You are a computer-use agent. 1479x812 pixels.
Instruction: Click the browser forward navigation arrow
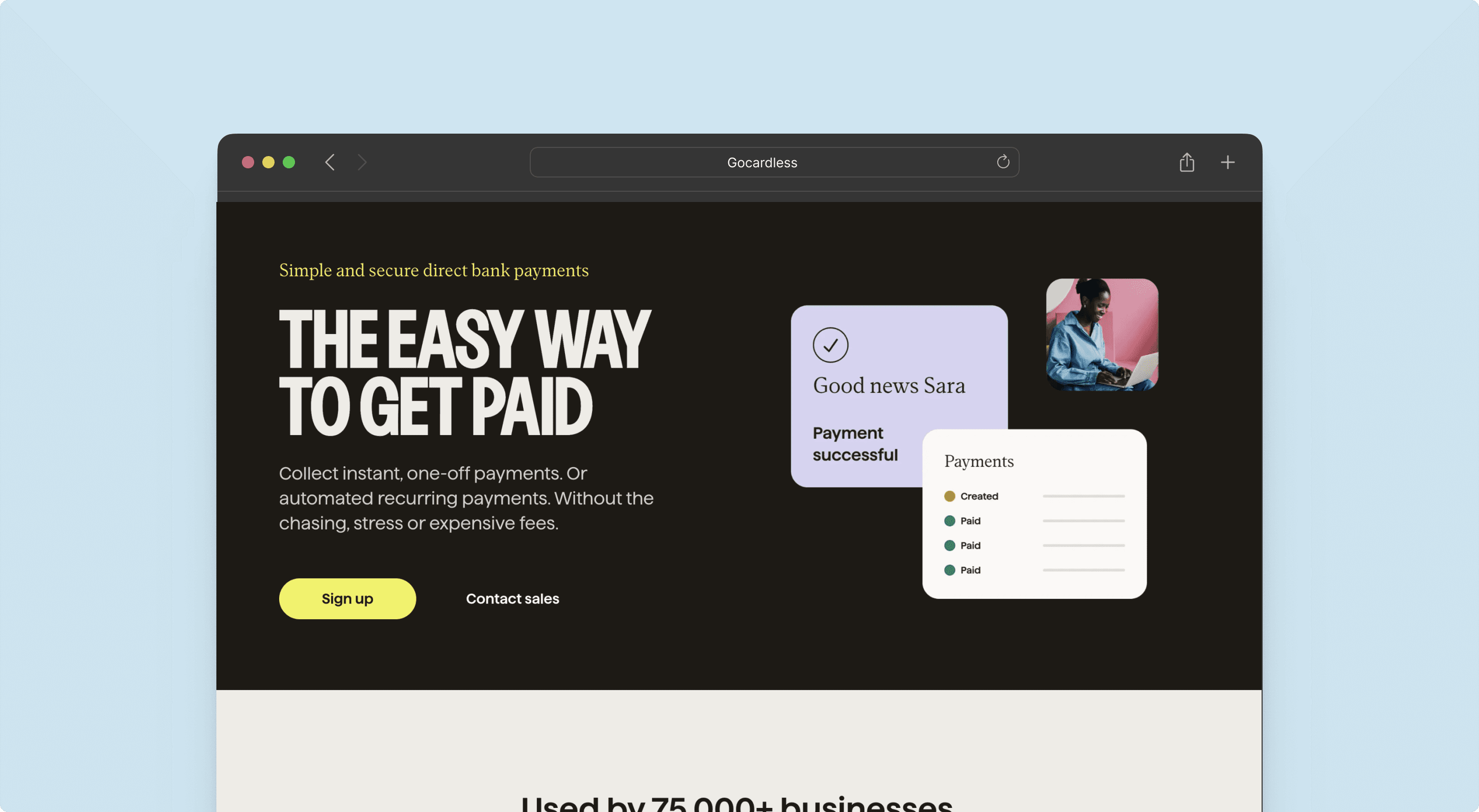pos(361,162)
